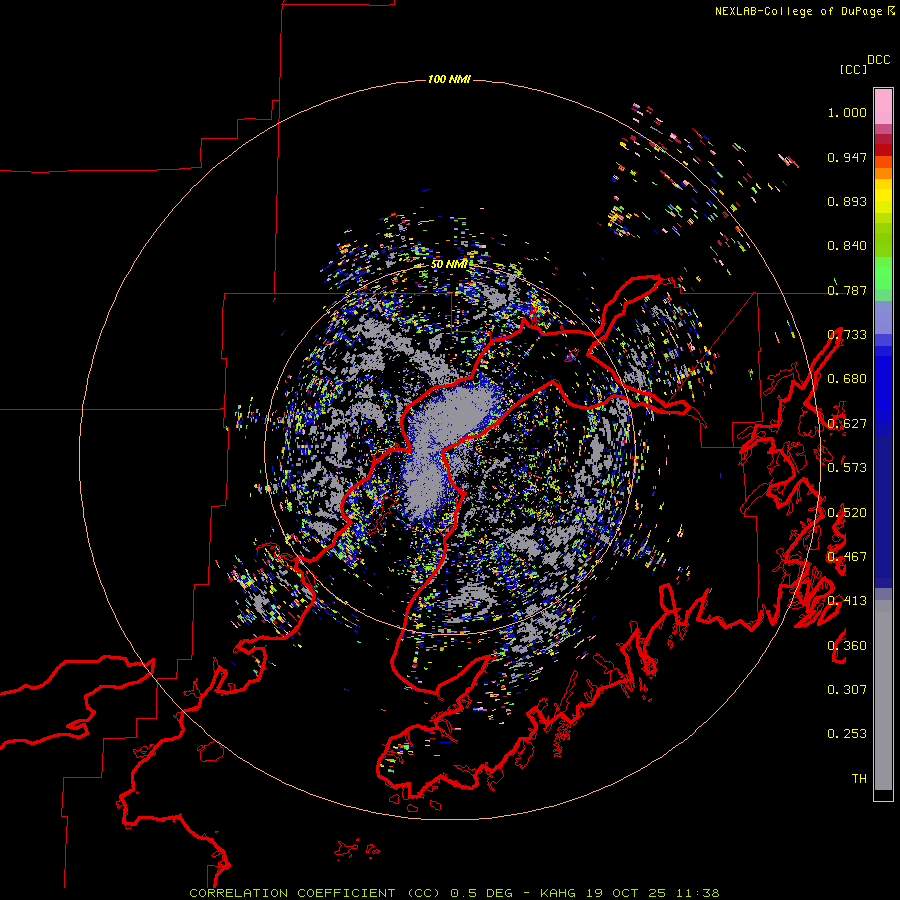
Task: Select the 0.733 scale value
Action: [847, 335]
